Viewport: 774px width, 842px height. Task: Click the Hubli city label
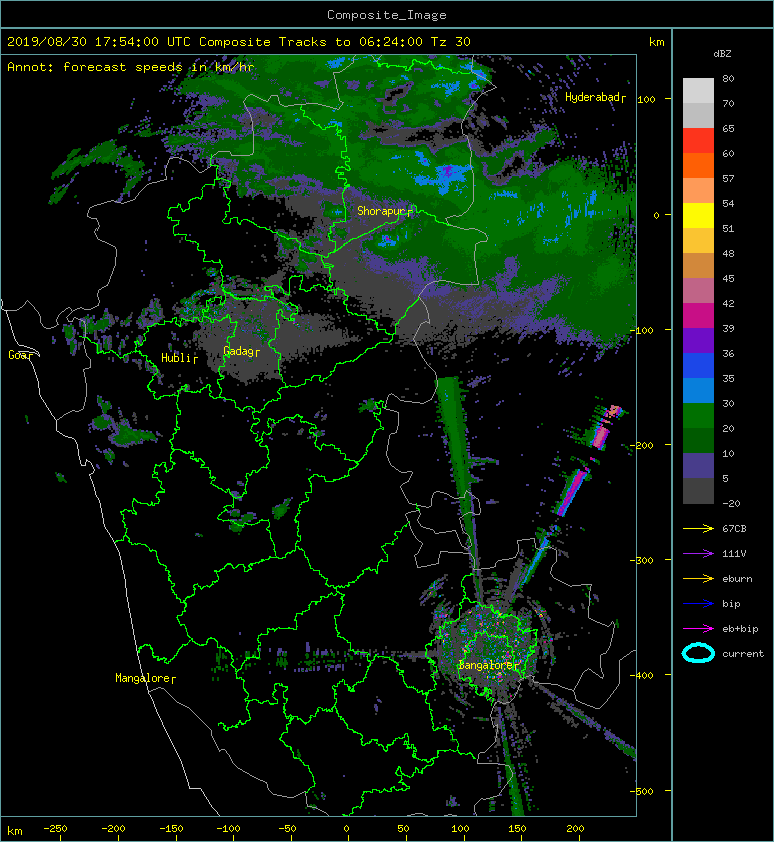coord(179,358)
